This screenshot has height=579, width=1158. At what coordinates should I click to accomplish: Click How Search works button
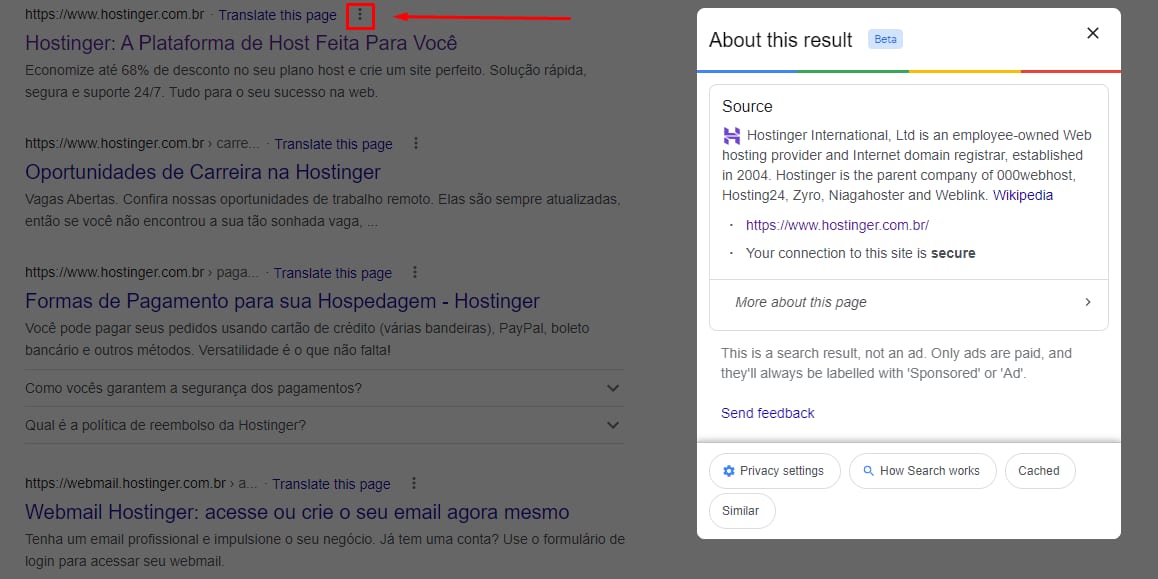922,471
